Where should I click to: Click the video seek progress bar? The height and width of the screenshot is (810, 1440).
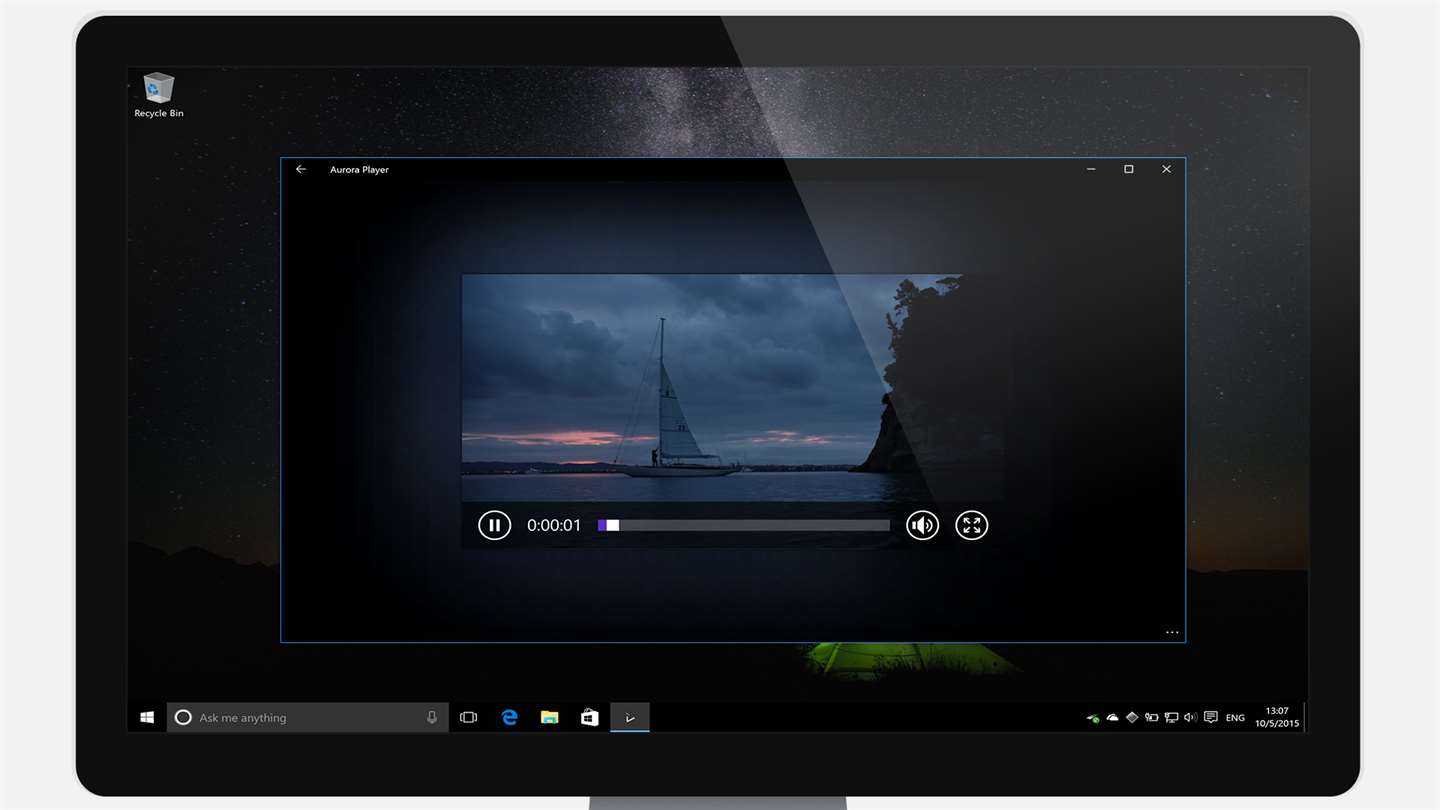point(743,525)
